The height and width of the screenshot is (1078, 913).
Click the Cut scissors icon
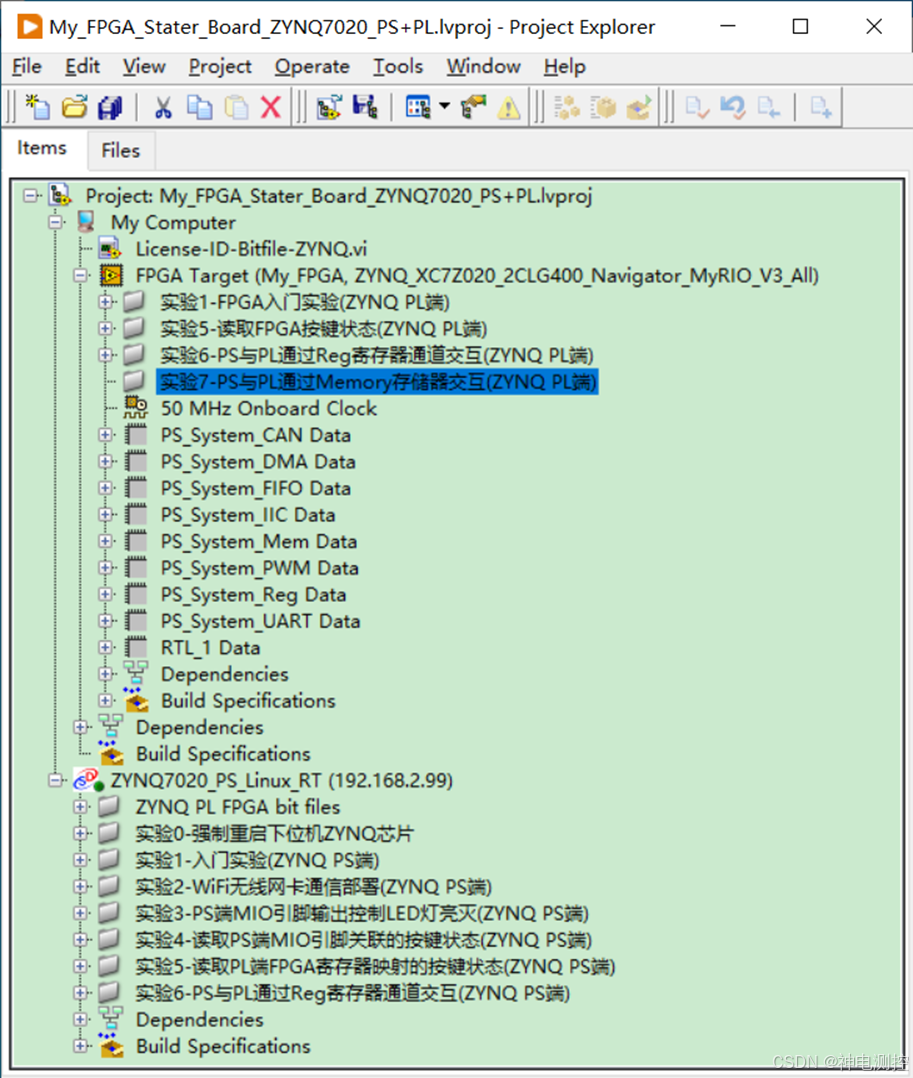[163, 107]
